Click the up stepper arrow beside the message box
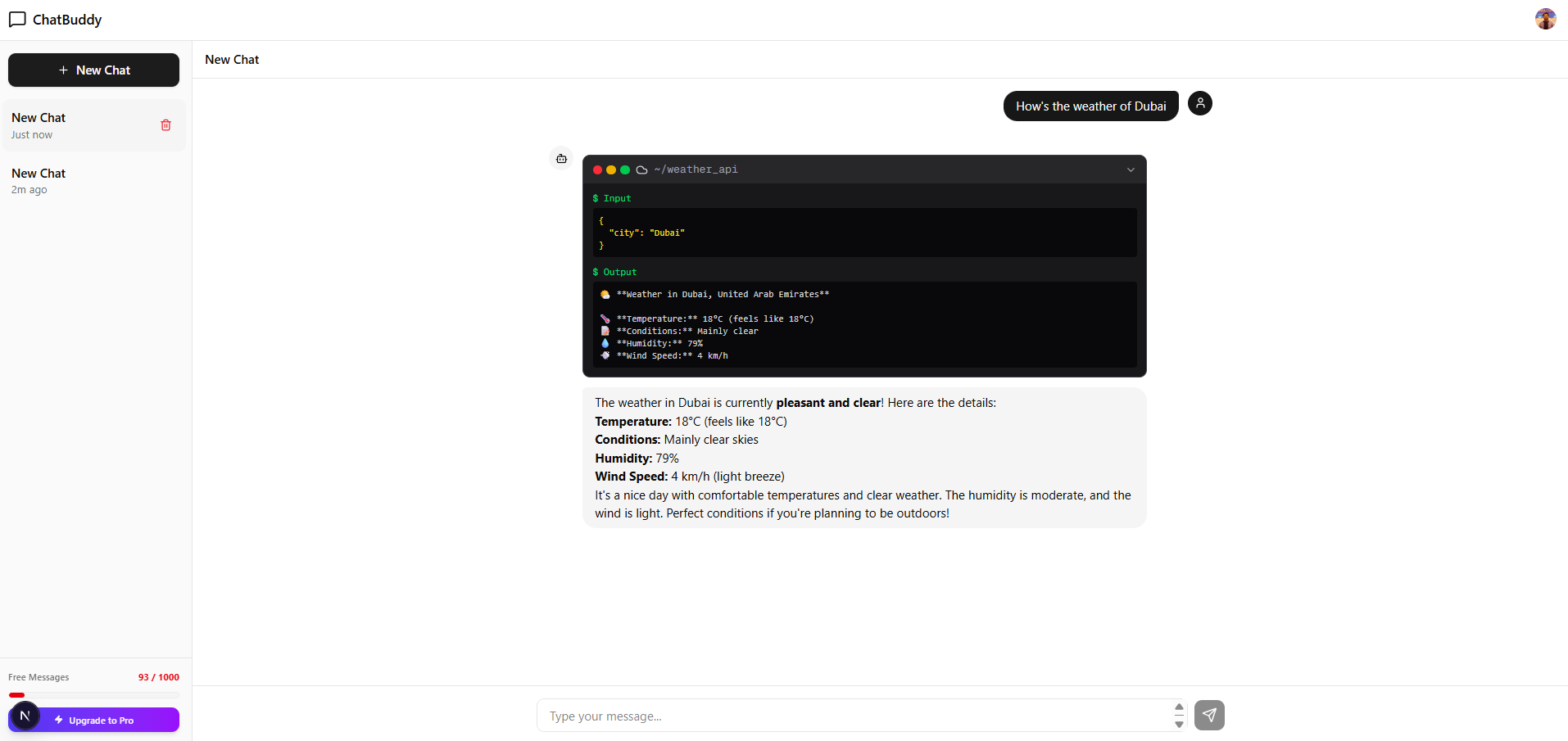Image resolution: width=1568 pixels, height=741 pixels. (1179, 706)
